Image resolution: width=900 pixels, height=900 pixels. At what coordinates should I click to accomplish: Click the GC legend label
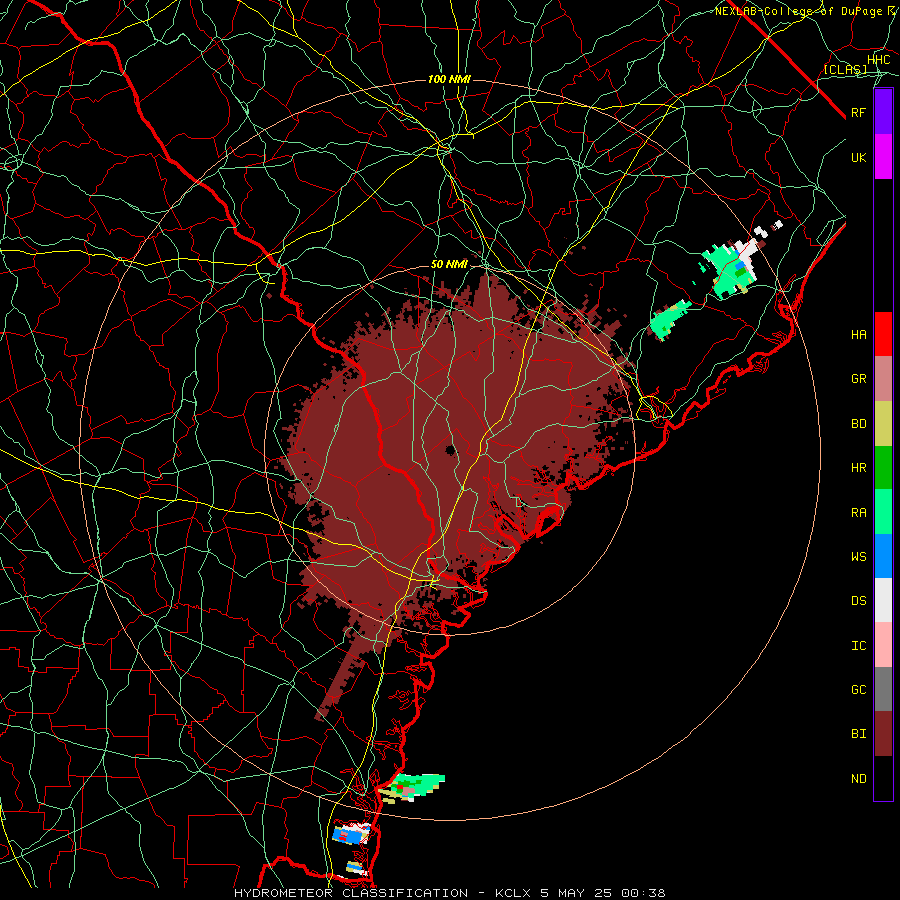(859, 689)
